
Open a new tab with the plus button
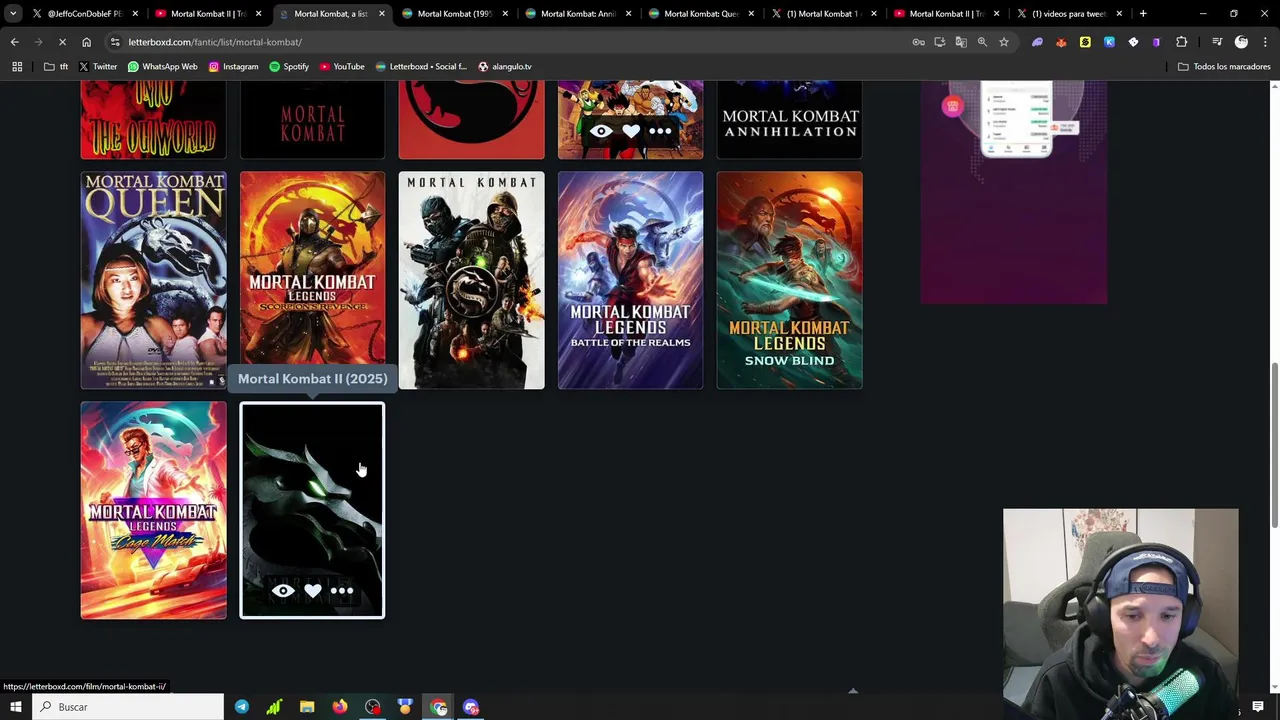click(1143, 14)
